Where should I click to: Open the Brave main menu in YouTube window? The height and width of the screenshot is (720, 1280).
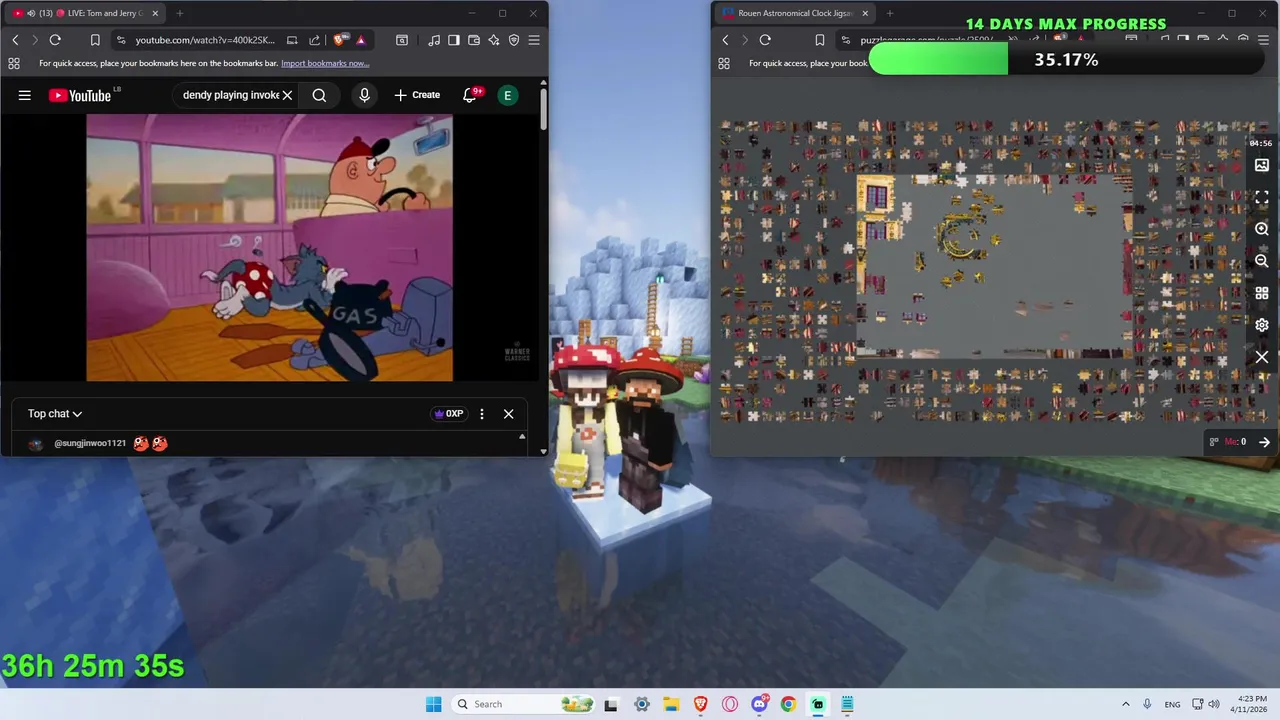coord(534,40)
